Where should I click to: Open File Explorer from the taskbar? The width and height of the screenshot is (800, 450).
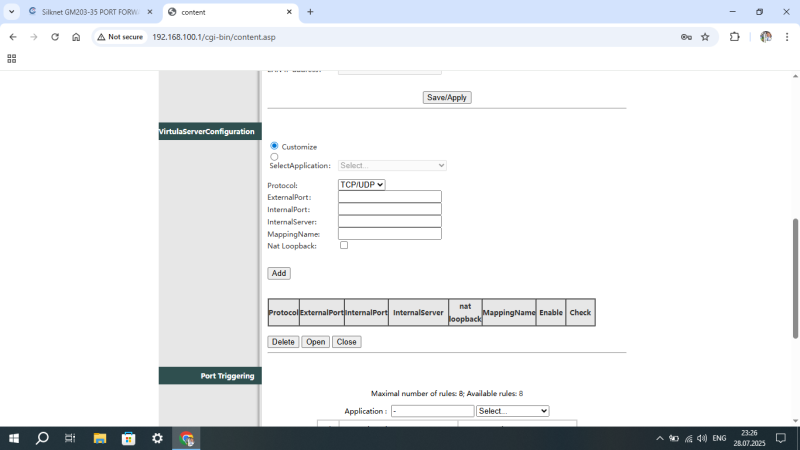pos(100,438)
